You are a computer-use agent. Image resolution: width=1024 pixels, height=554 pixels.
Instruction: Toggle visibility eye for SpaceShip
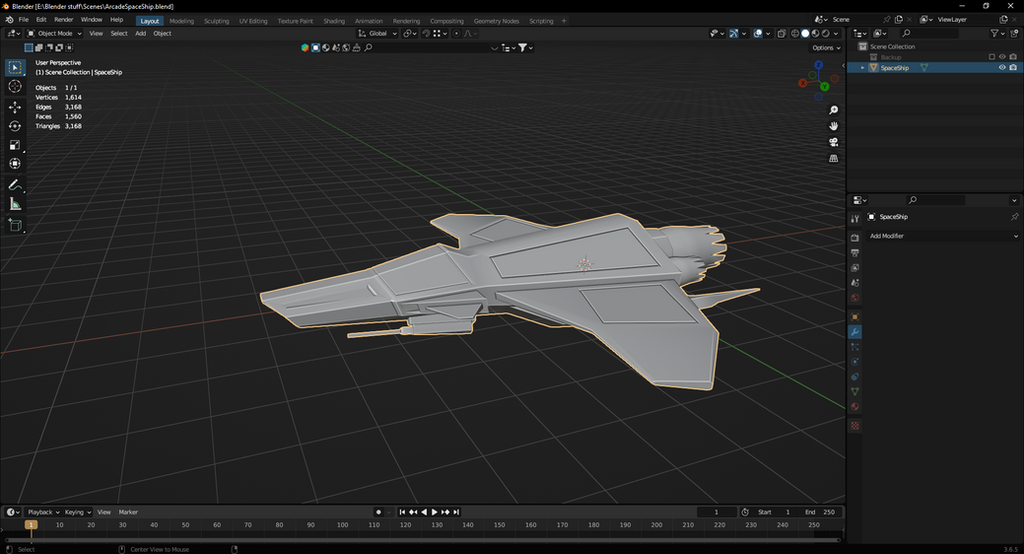[1002, 67]
